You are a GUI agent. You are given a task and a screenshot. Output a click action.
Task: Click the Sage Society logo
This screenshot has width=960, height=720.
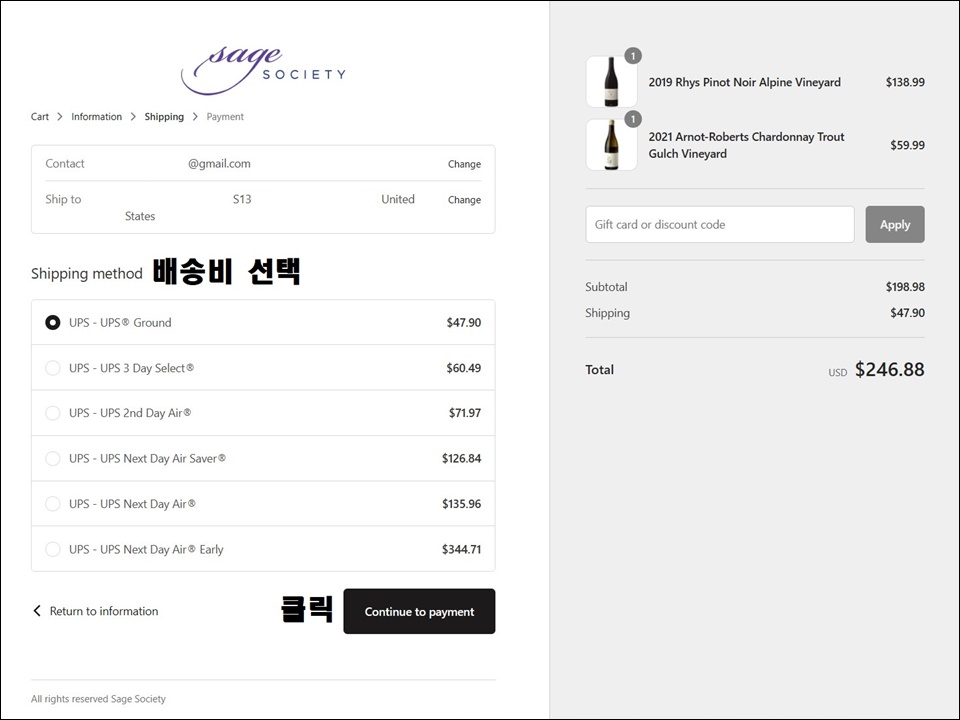pos(263,70)
